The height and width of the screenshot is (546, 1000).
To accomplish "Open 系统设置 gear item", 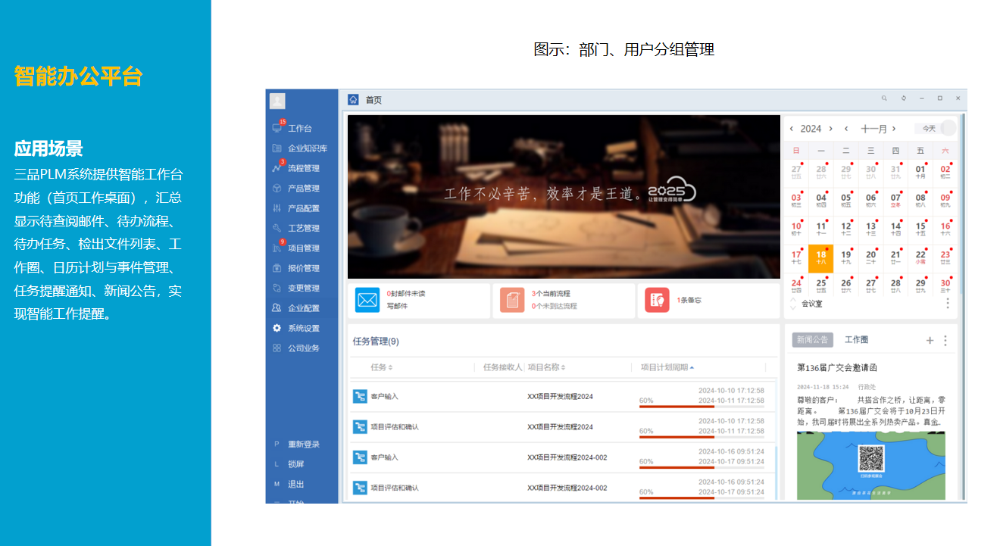I will click(x=277, y=328).
